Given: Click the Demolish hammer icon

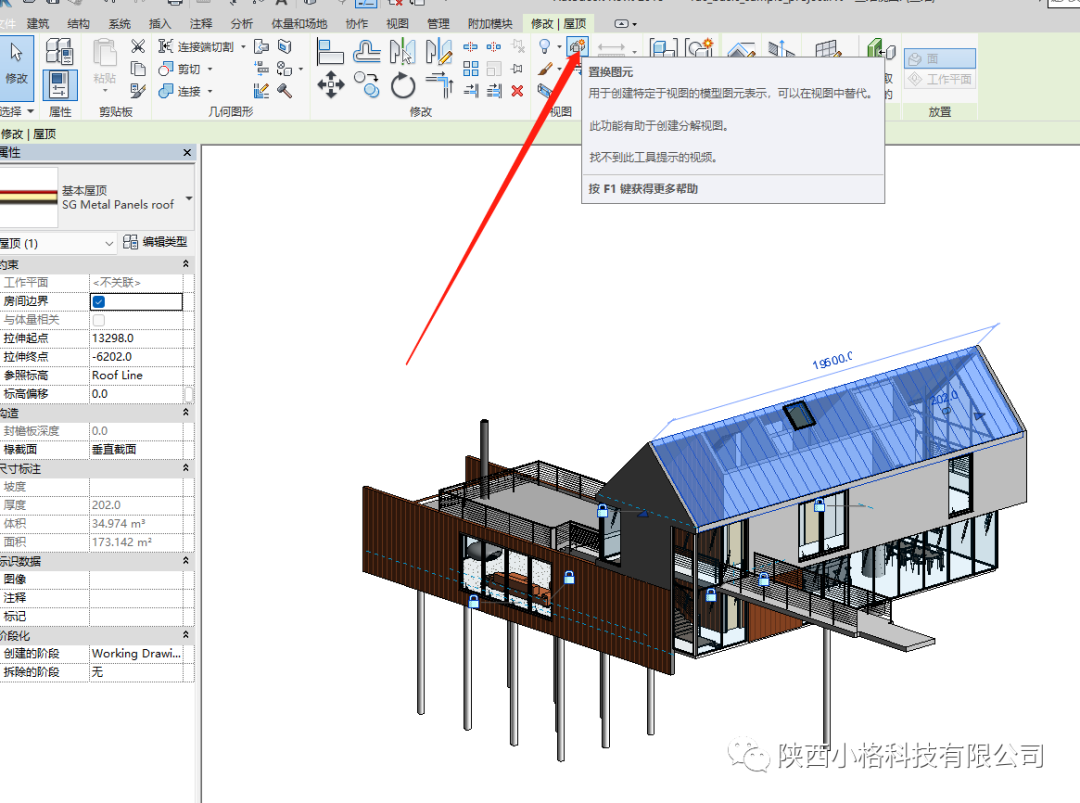Looking at the screenshot, I should tap(284, 90).
